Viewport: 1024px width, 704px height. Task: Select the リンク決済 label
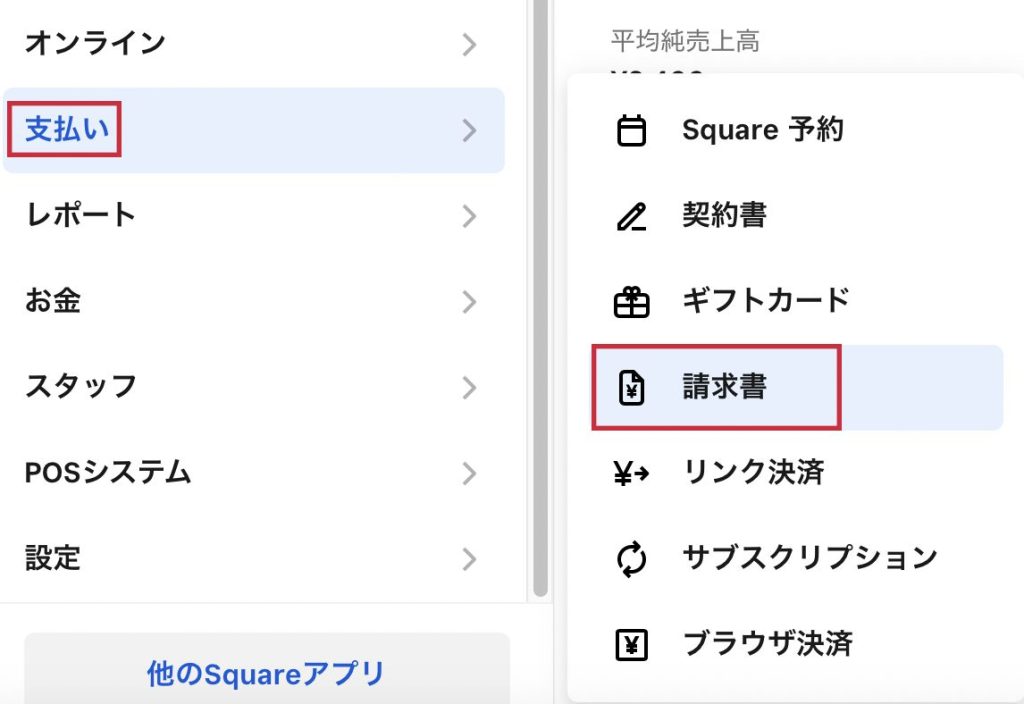coord(753,472)
